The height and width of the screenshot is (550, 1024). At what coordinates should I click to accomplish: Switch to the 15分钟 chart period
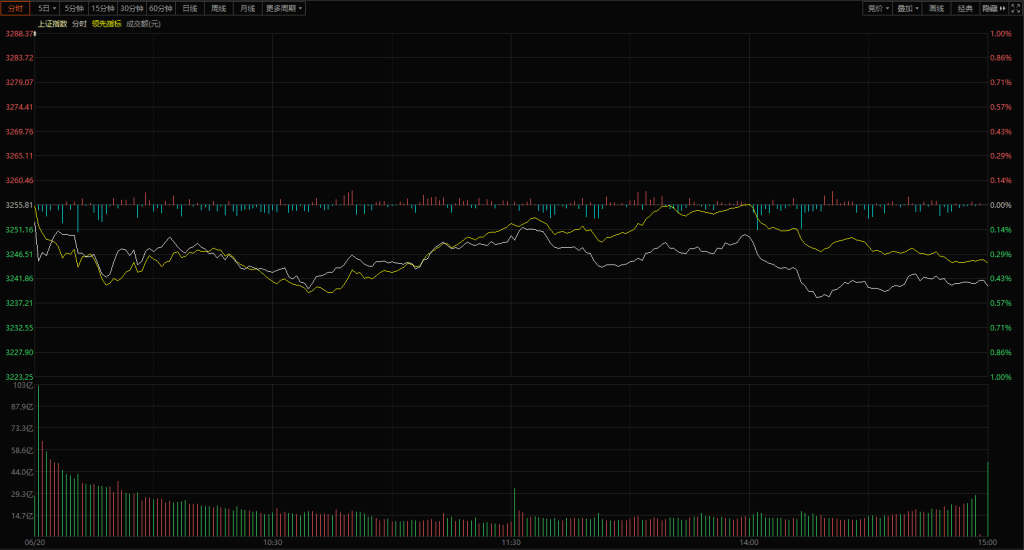[x=103, y=8]
